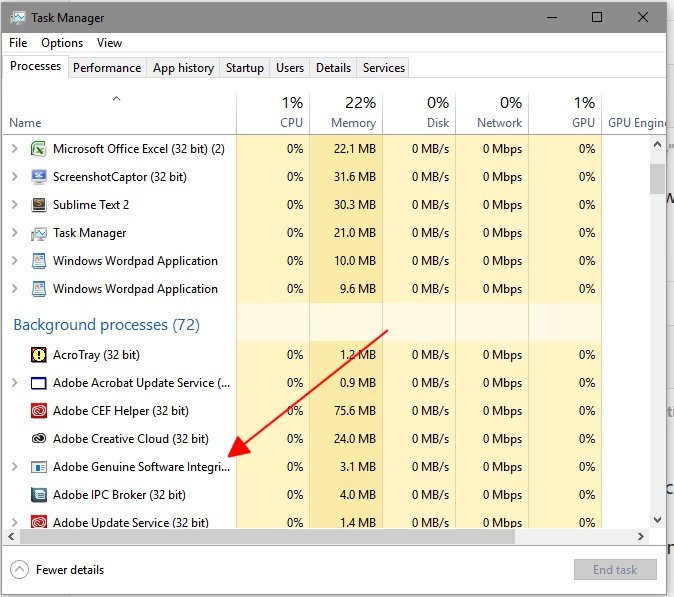Click the horizontal scrollbar thumb
The image size is (674, 597).
click(267, 536)
